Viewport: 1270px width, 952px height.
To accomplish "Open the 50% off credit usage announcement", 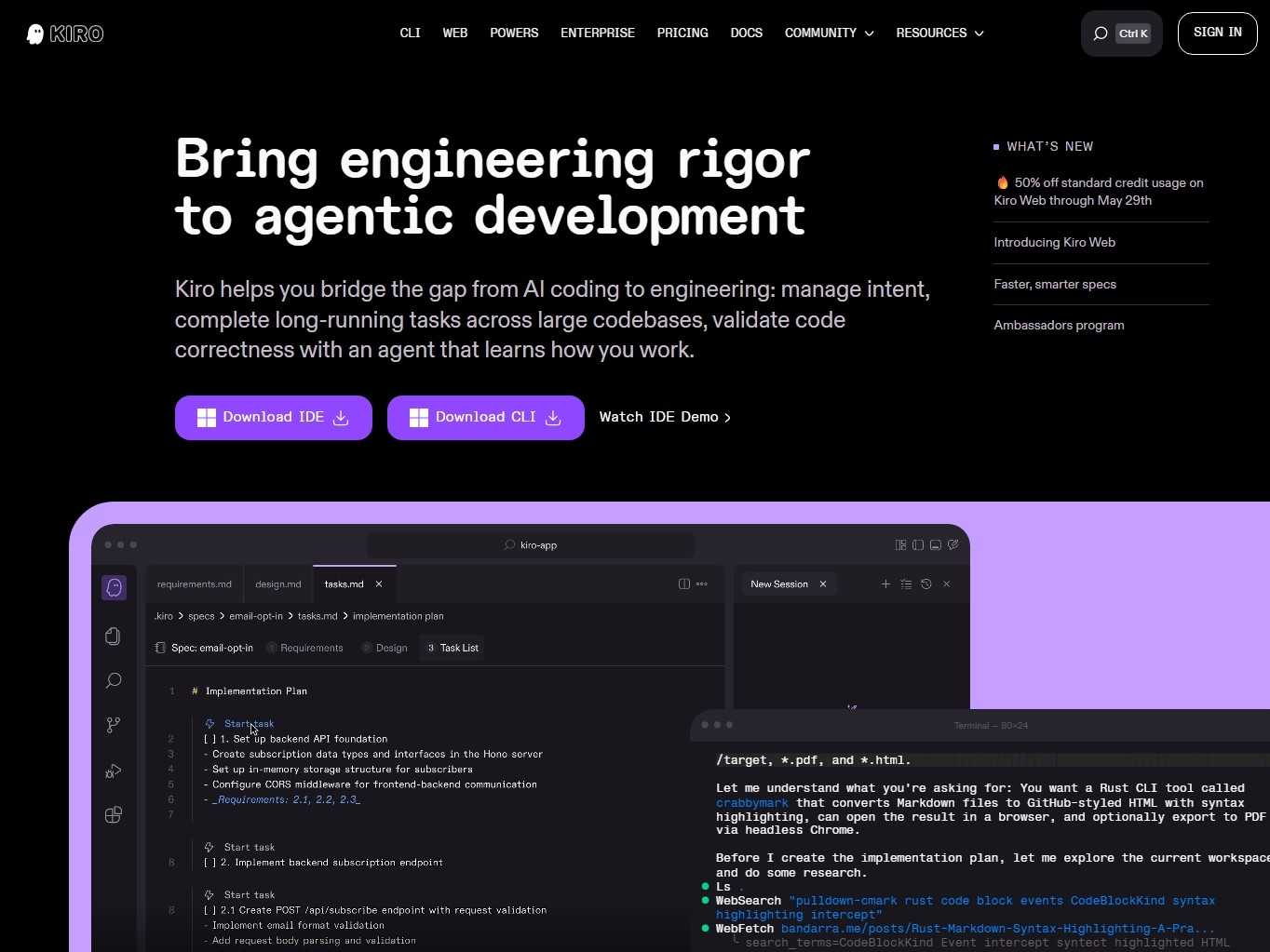I will click(x=1100, y=192).
